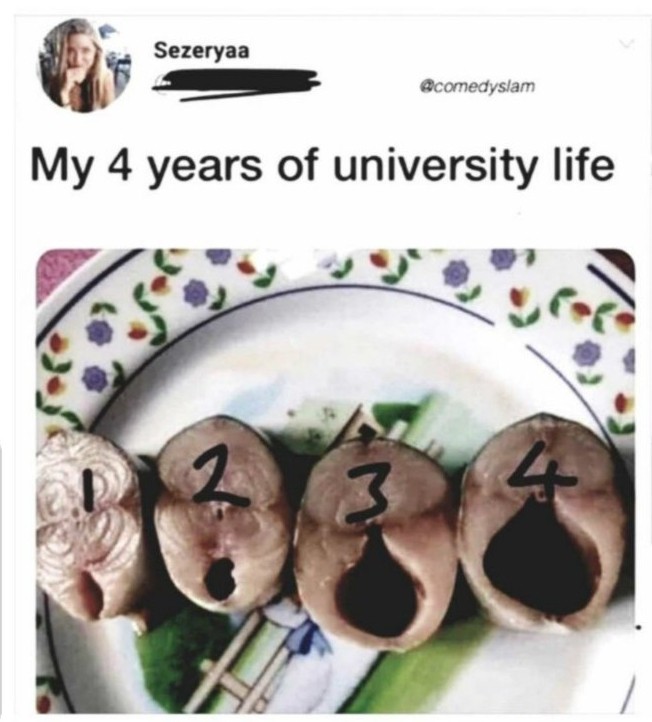Click the handwritten number 1

92,491
